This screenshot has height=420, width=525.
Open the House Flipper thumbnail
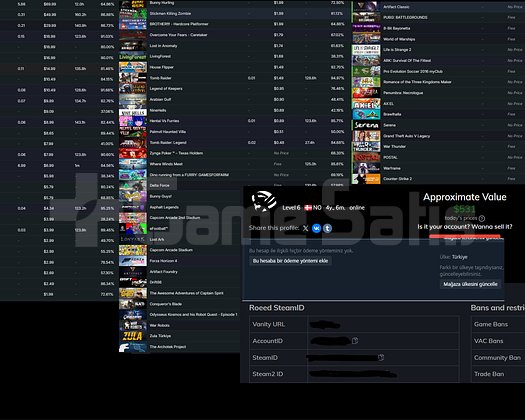pyautogui.click(x=133, y=67)
